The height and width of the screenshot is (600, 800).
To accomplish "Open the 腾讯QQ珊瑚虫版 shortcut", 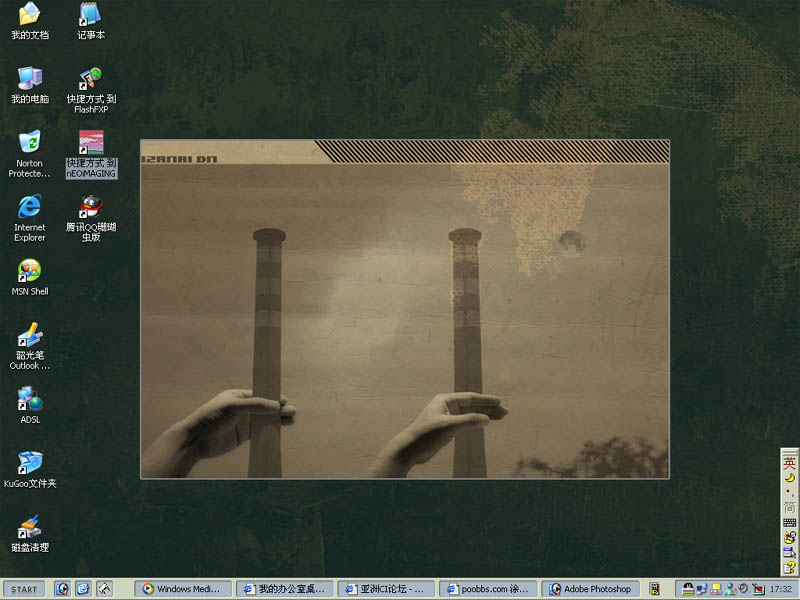I will 91,207.
